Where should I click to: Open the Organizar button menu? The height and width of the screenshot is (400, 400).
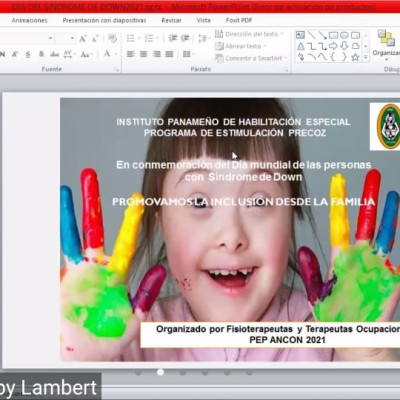pyautogui.click(x=386, y=45)
